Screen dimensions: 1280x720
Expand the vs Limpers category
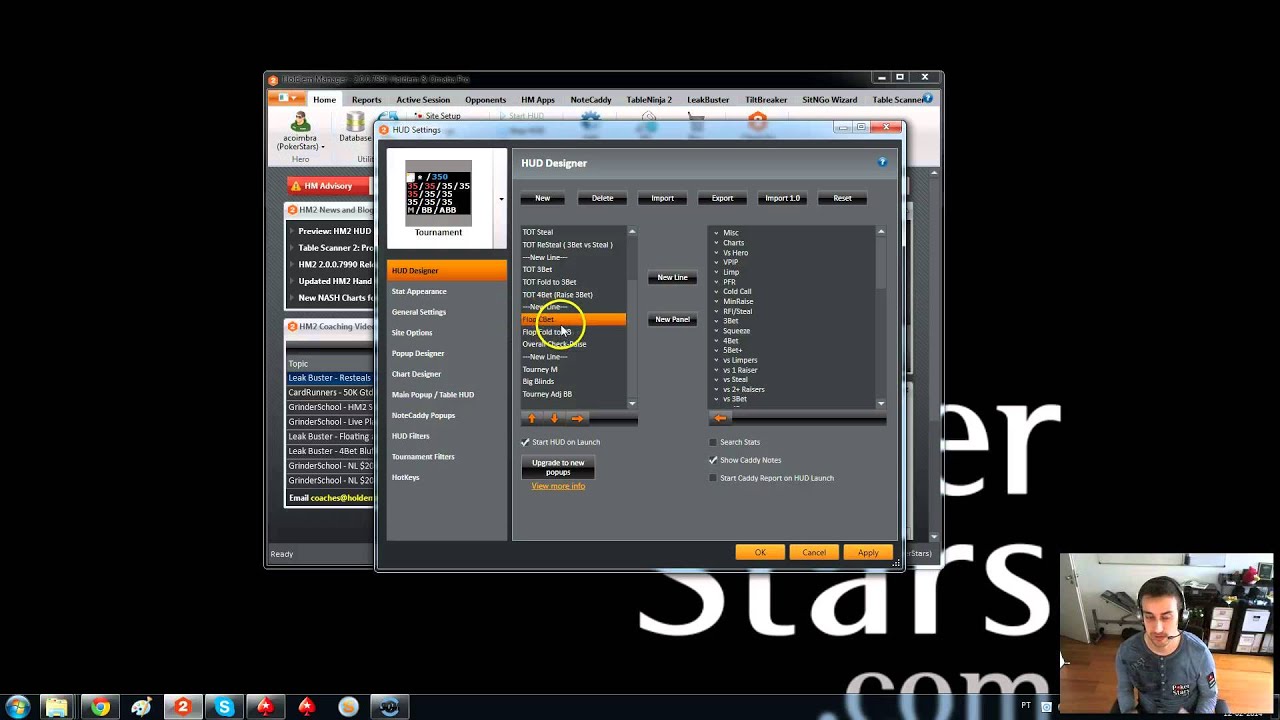[716, 360]
